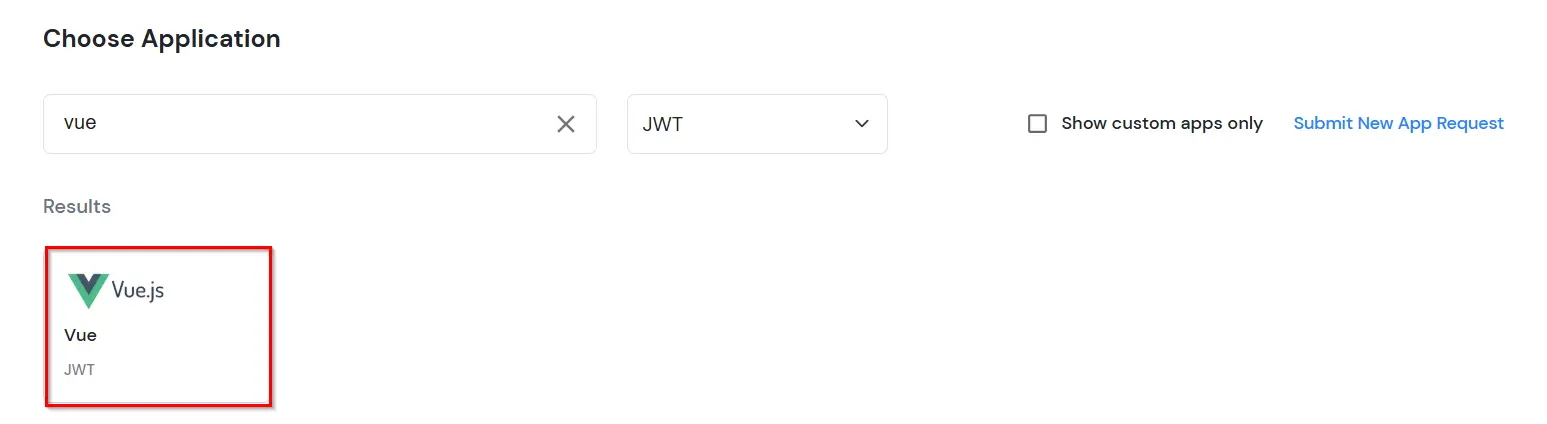
Task: Clear the search field with the X icon
Action: [566, 124]
